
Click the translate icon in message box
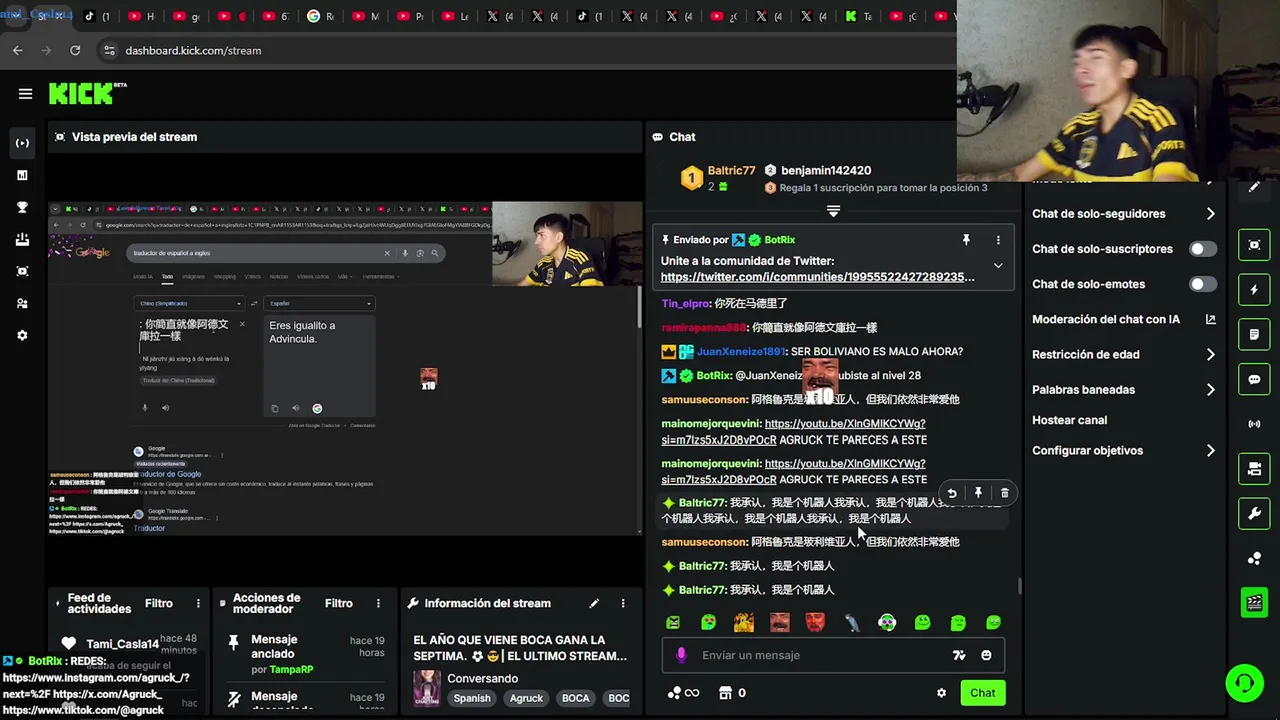959,655
